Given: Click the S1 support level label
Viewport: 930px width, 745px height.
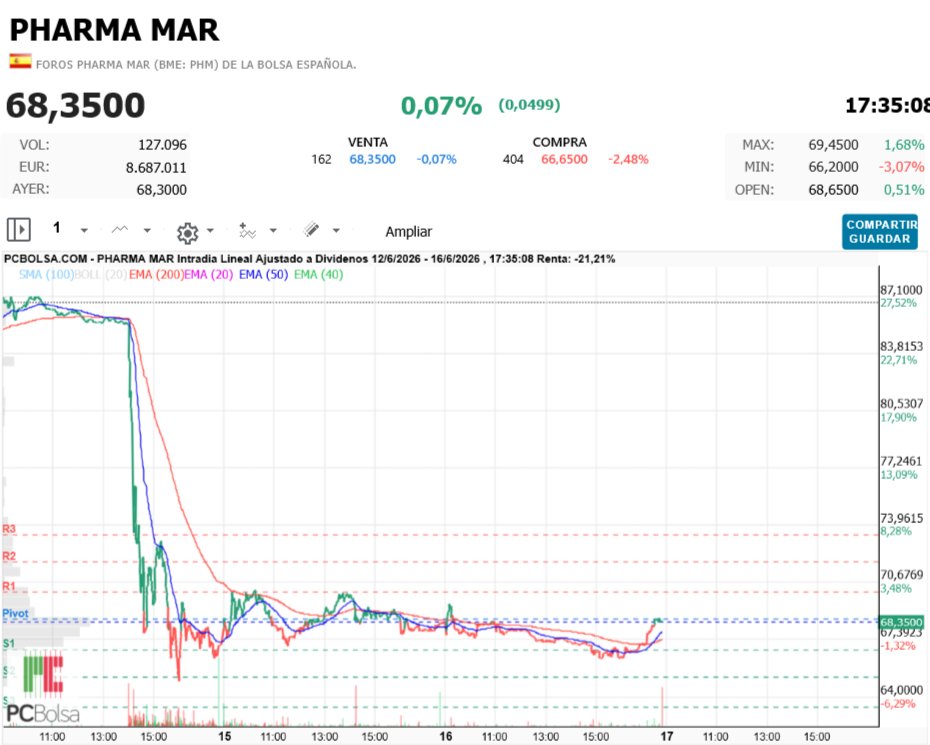Looking at the screenshot, I should (9, 644).
